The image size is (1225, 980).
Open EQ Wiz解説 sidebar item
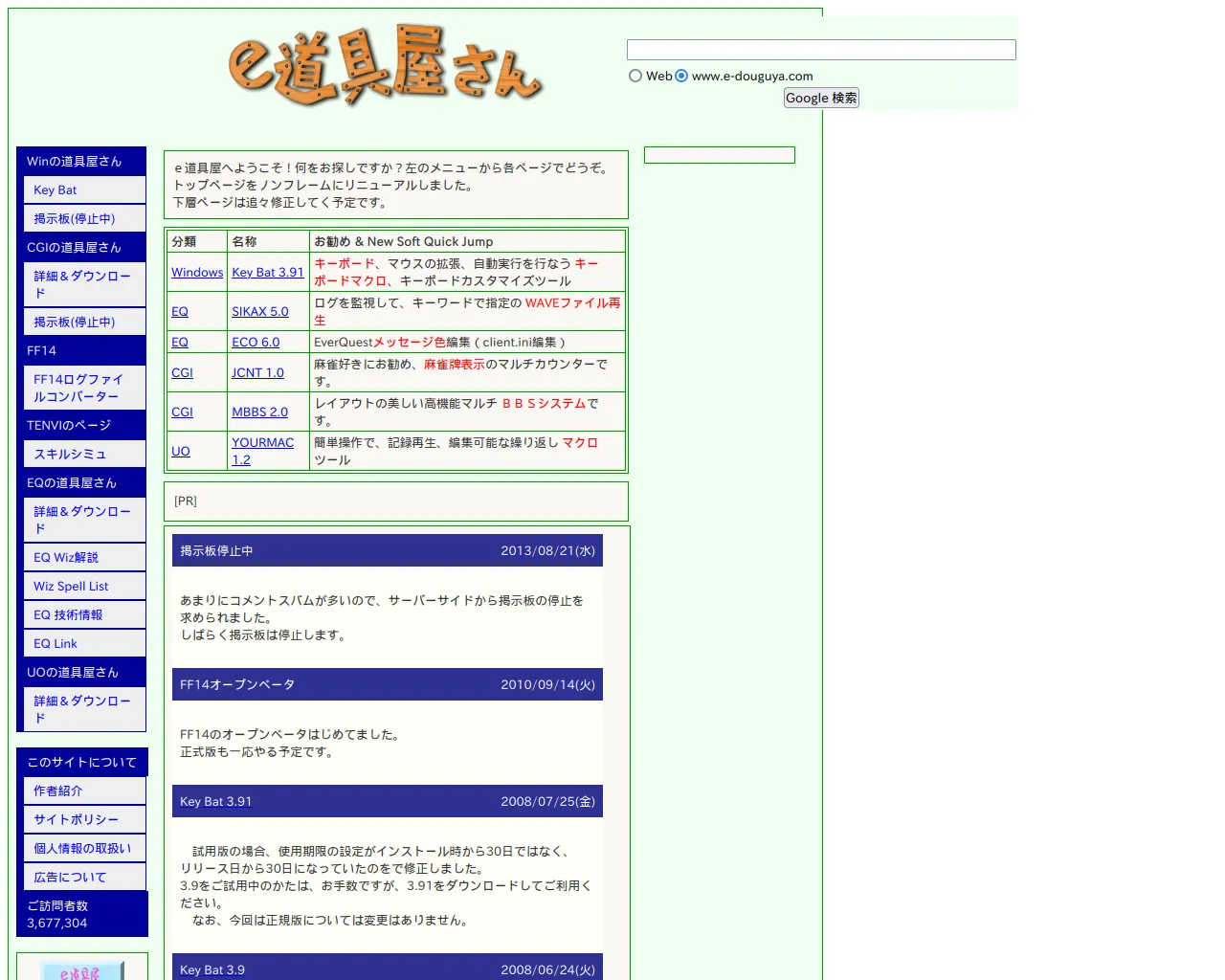pyautogui.click(x=66, y=558)
